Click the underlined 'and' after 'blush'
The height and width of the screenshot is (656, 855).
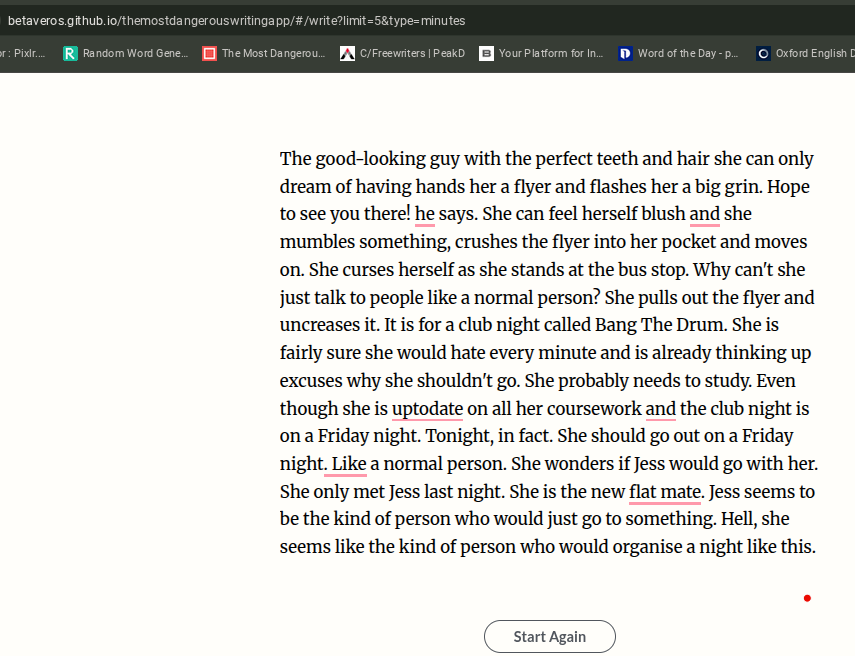click(705, 214)
